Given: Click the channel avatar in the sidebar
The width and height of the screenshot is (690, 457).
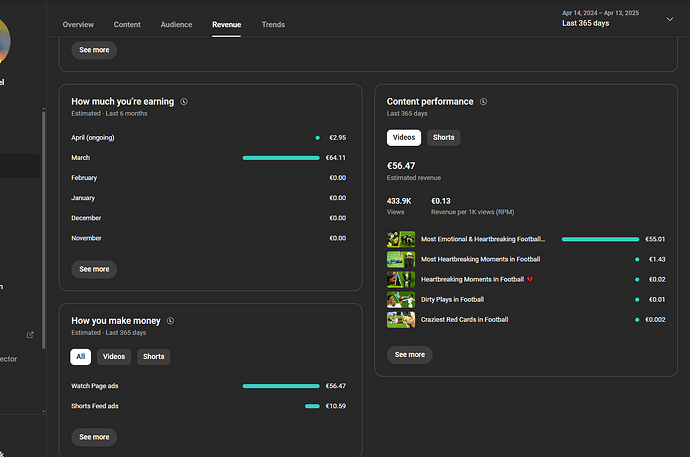Looking at the screenshot, I should pos(4,42).
